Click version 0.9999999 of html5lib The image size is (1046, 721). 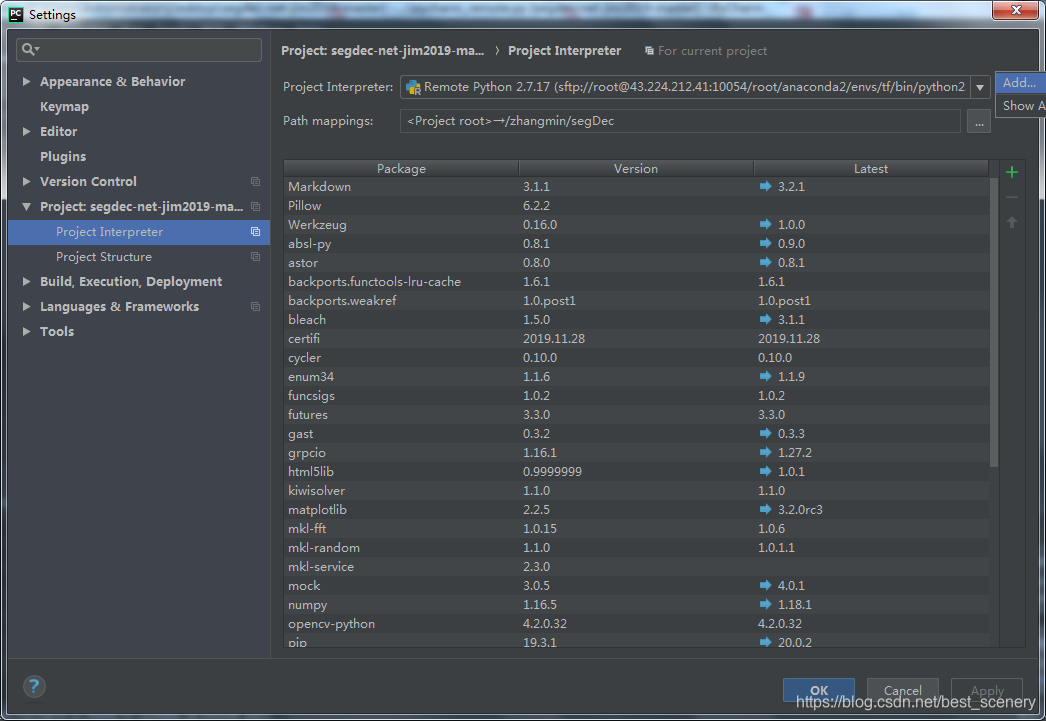pyautogui.click(x=552, y=472)
